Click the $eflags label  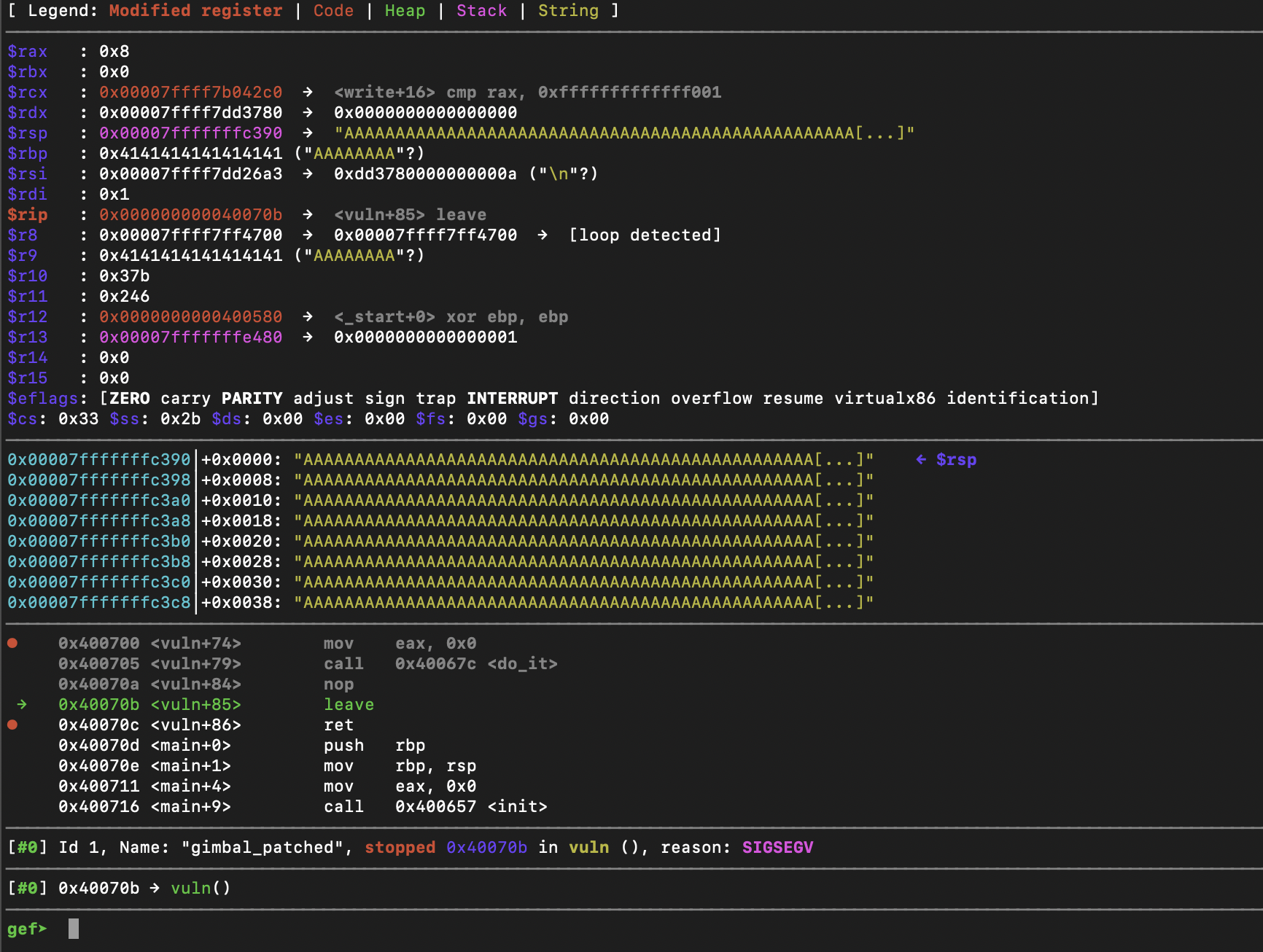point(43,399)
